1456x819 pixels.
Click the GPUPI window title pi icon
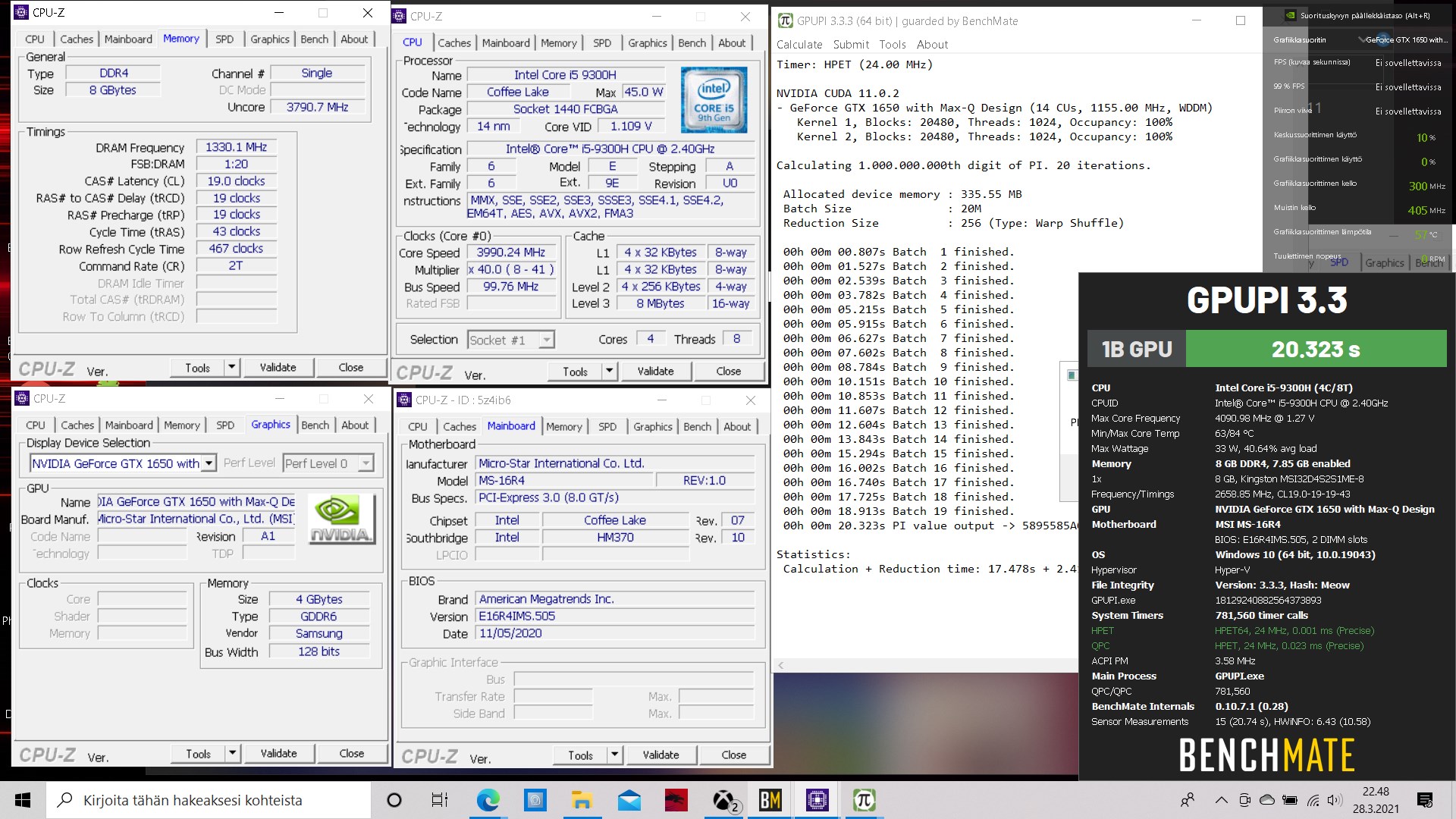tap(786, 20)
